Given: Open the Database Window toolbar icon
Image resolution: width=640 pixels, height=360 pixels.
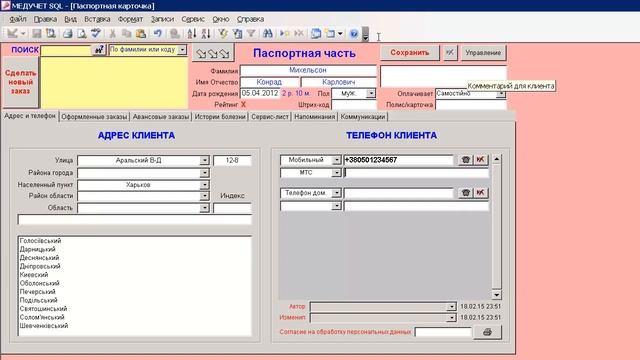Looking at the screenshot, I should [316, 33].
